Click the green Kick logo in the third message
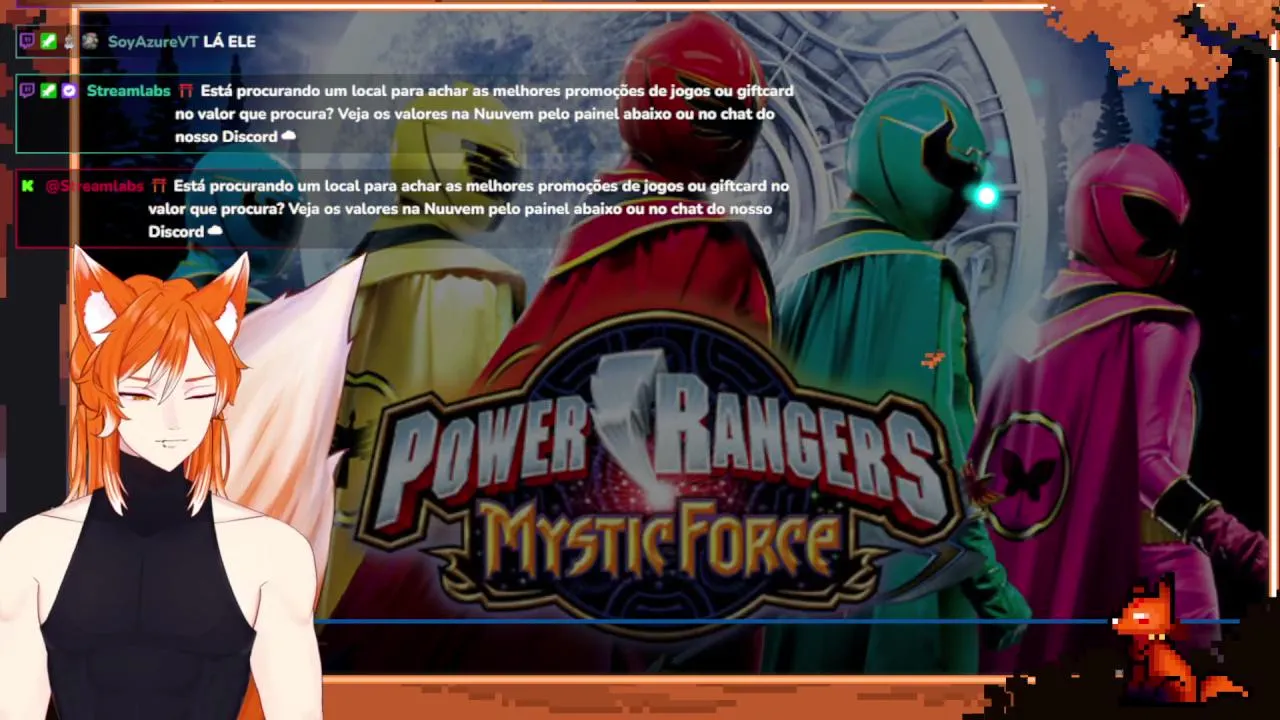Viewport: 1280px width, 720px height. (28, 186)
